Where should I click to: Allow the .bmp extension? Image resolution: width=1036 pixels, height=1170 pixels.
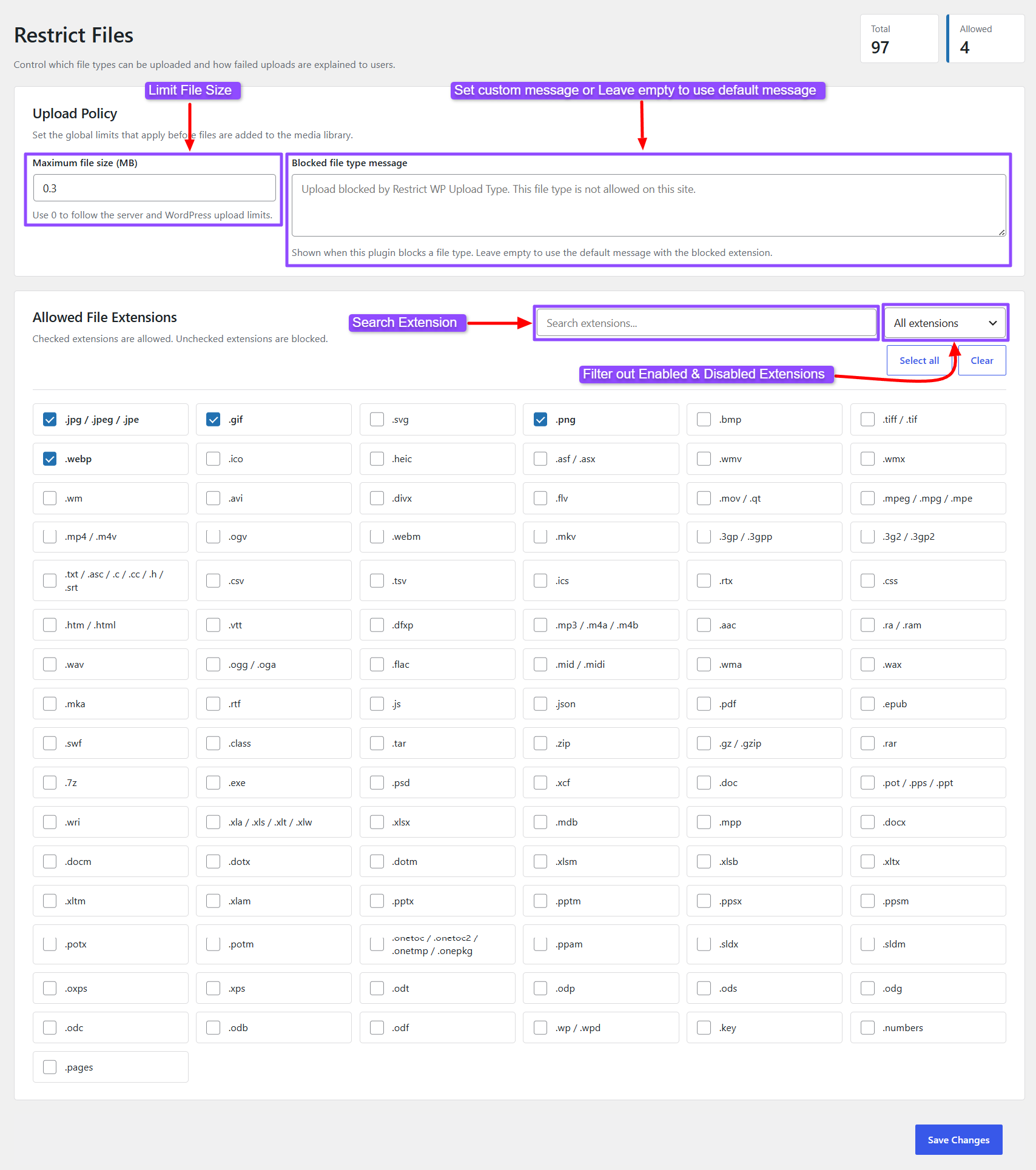pos(704,420)
